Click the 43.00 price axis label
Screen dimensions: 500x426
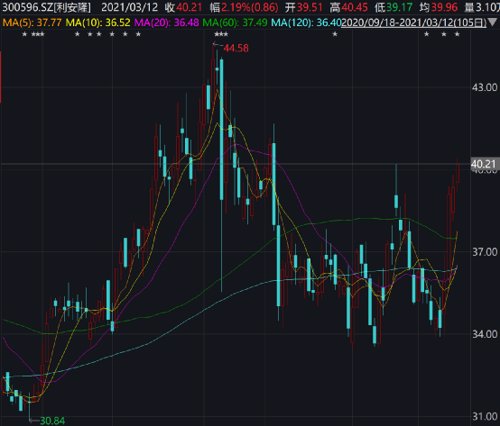tap(484, 88)
